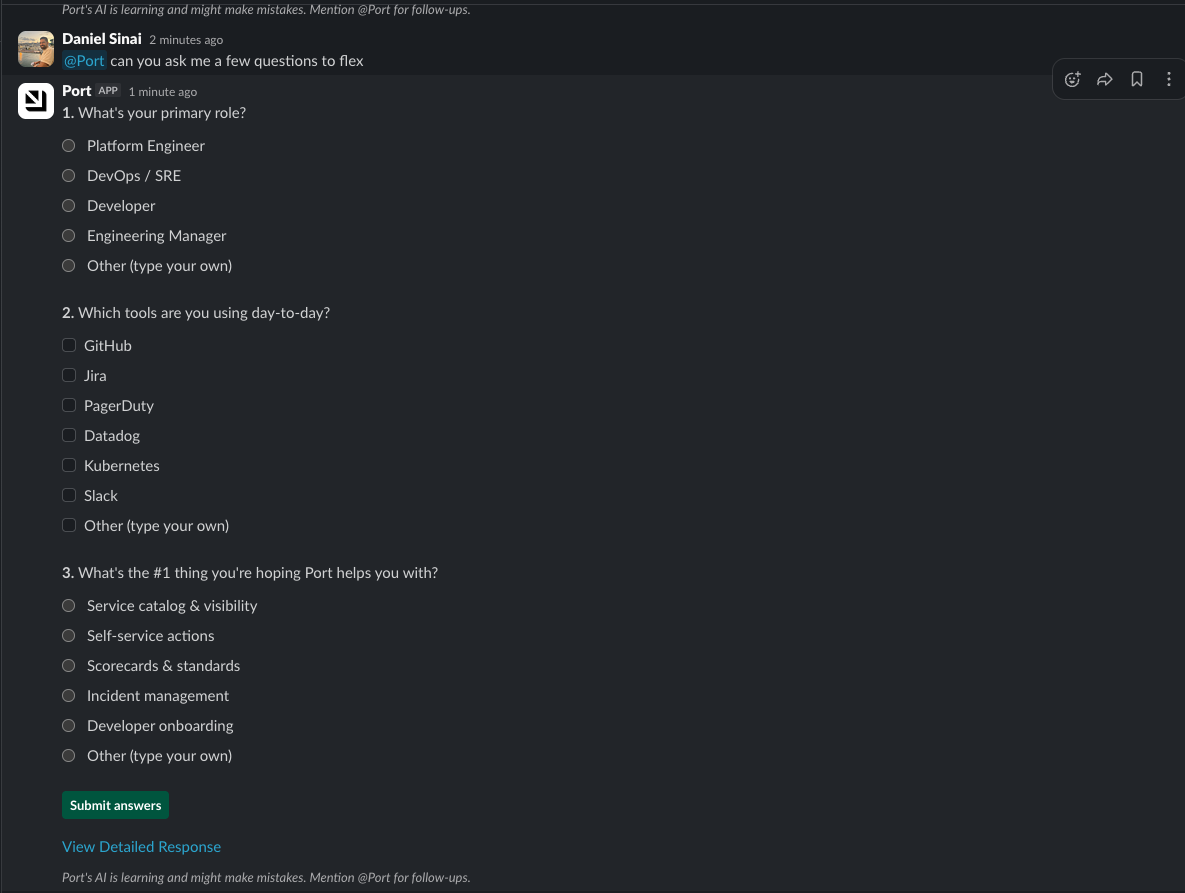Add a reaction with the emoji icon
The width and height of the screenshot is (1185, 893).
(x=1072, y=79)
